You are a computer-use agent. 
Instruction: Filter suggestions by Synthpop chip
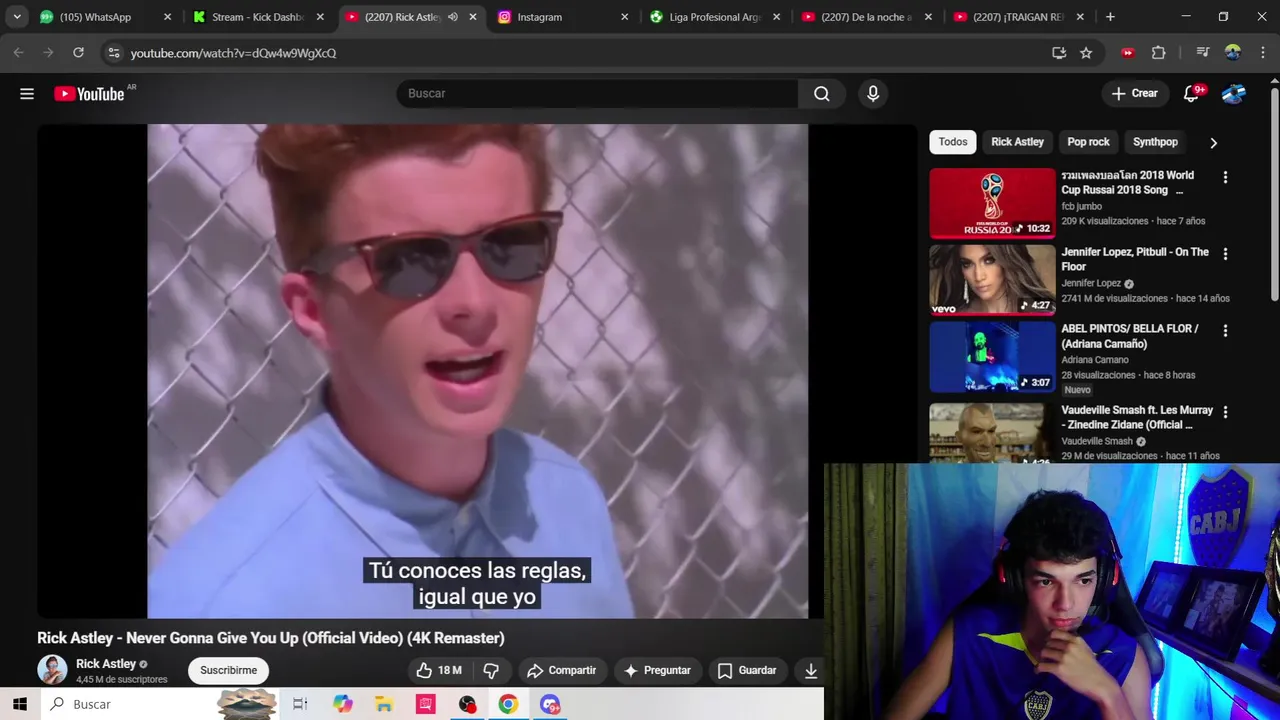tap(1155, 142)
